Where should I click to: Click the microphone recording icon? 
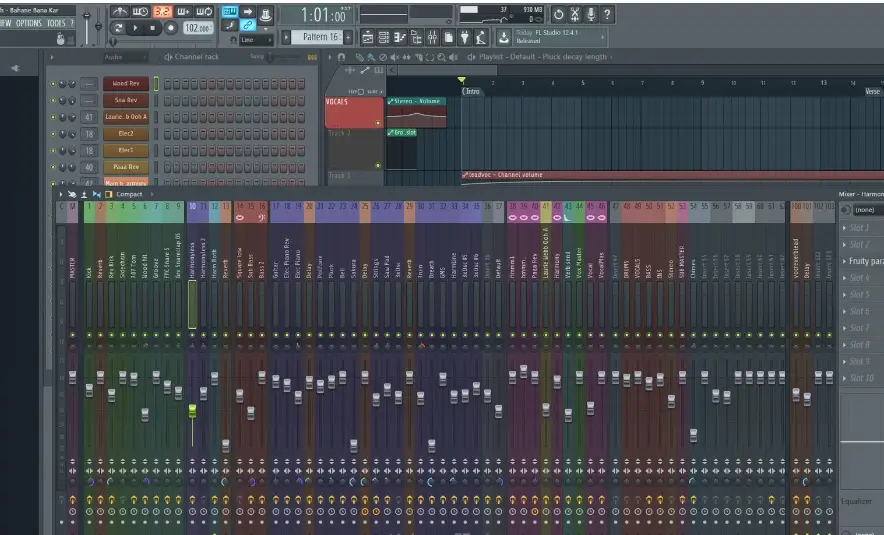(x=590, y=14)
